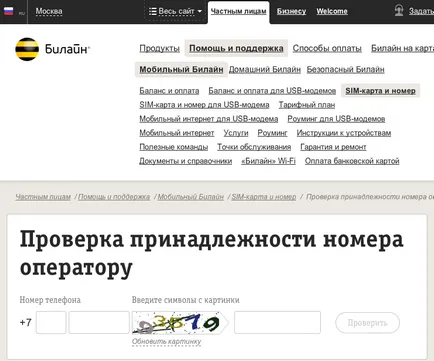Select the SIM-карта и номер item
434x361 pixels.
(x=380, y=91)
